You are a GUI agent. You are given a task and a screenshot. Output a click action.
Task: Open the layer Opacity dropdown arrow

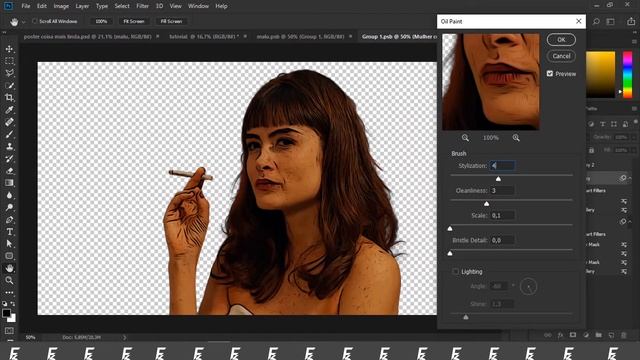633,137
